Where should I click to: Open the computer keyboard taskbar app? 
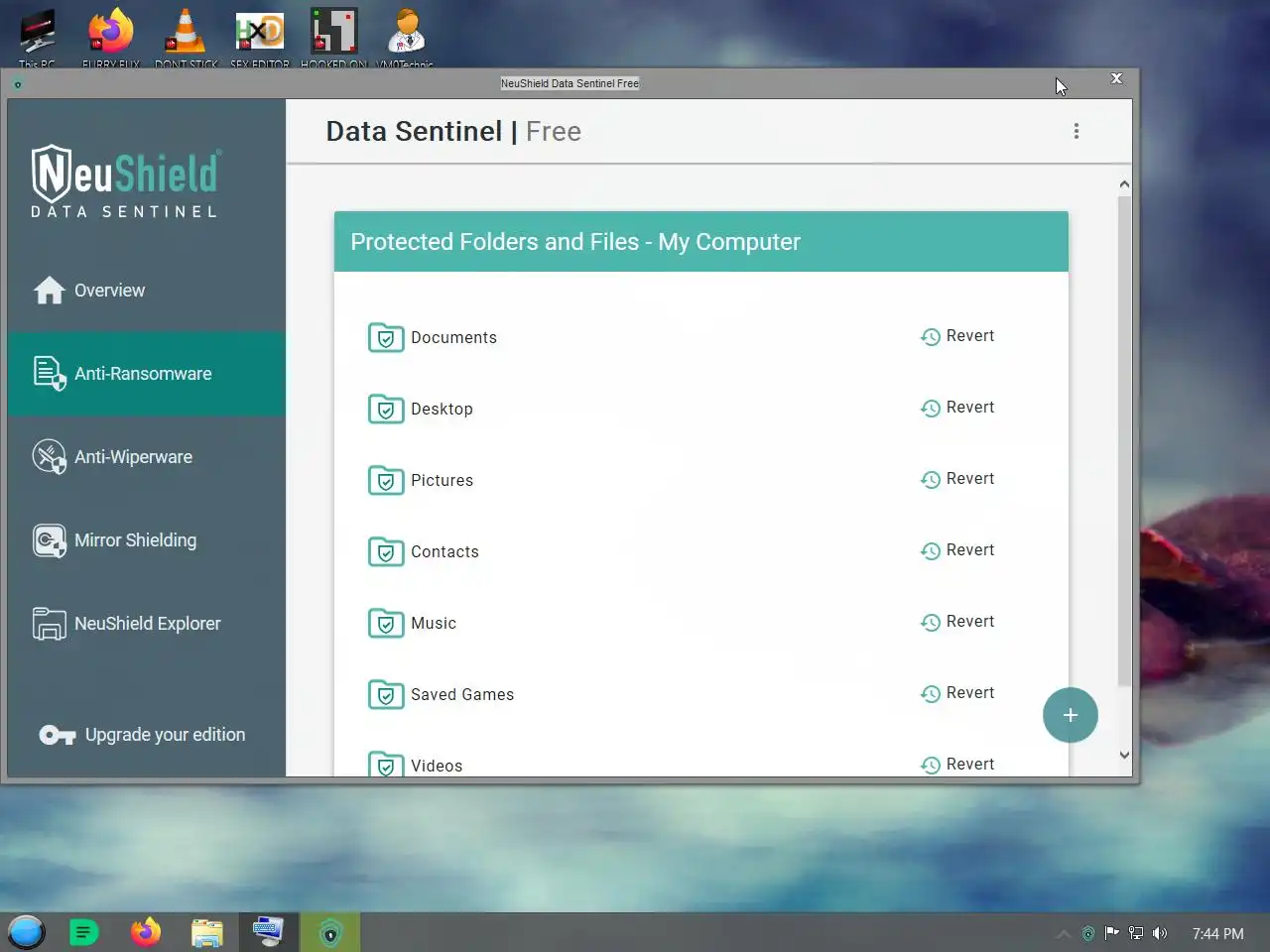(x=268, y=932)
